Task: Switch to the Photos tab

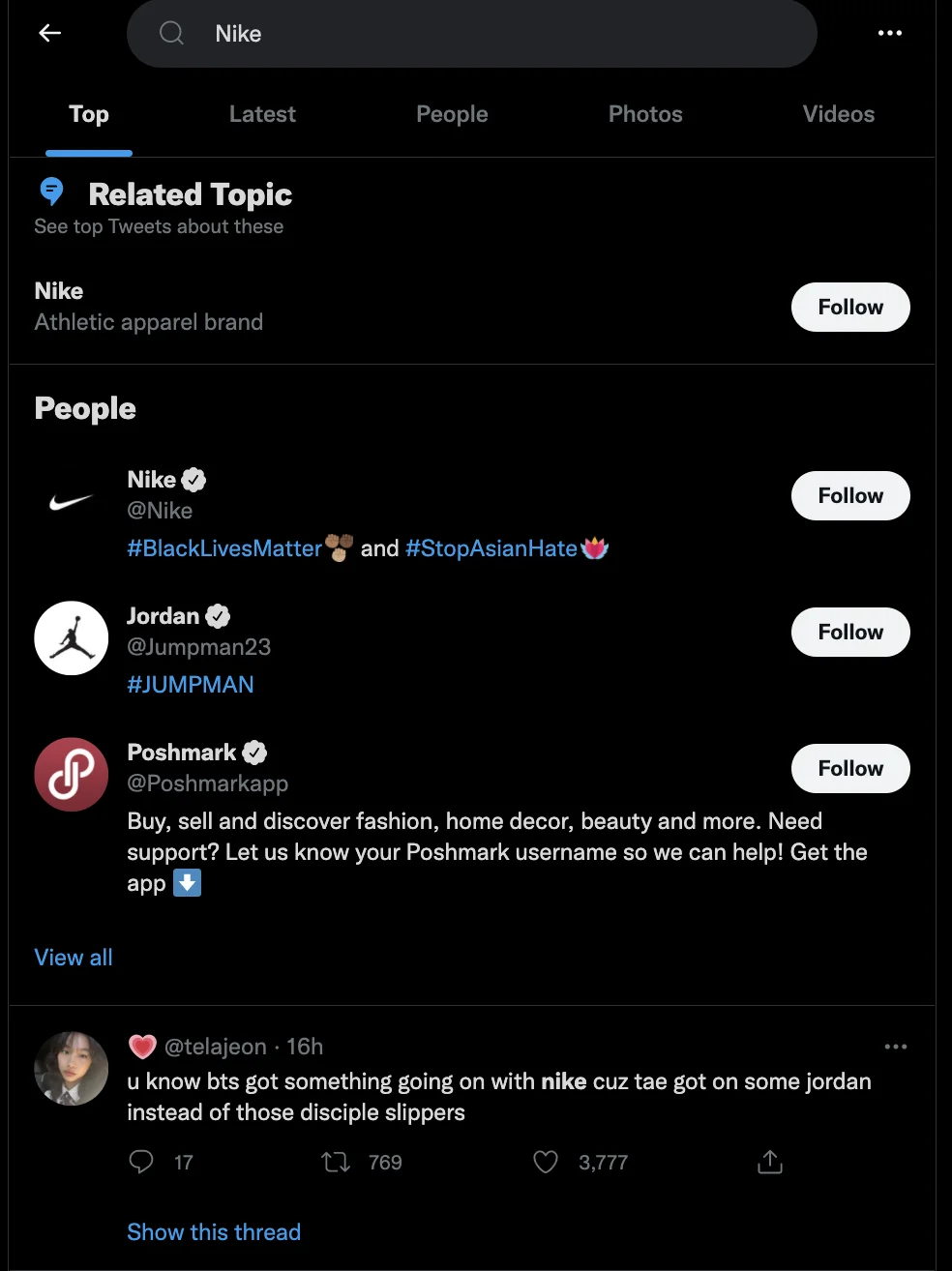Action: 645,114
